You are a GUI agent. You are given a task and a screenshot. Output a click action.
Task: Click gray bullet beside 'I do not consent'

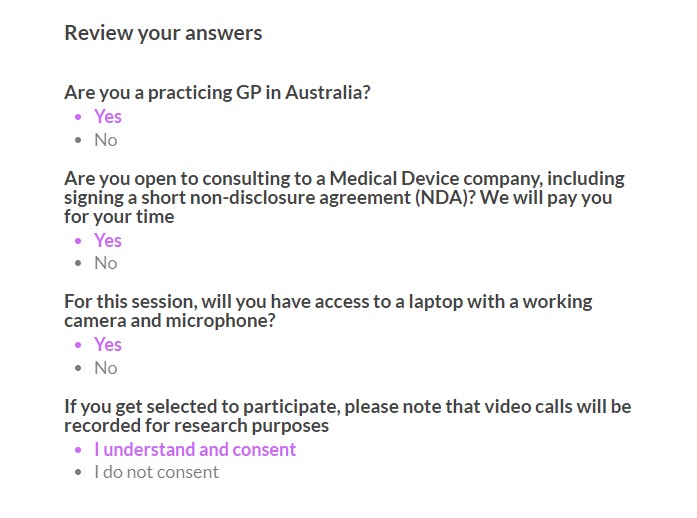click(79, 472)
